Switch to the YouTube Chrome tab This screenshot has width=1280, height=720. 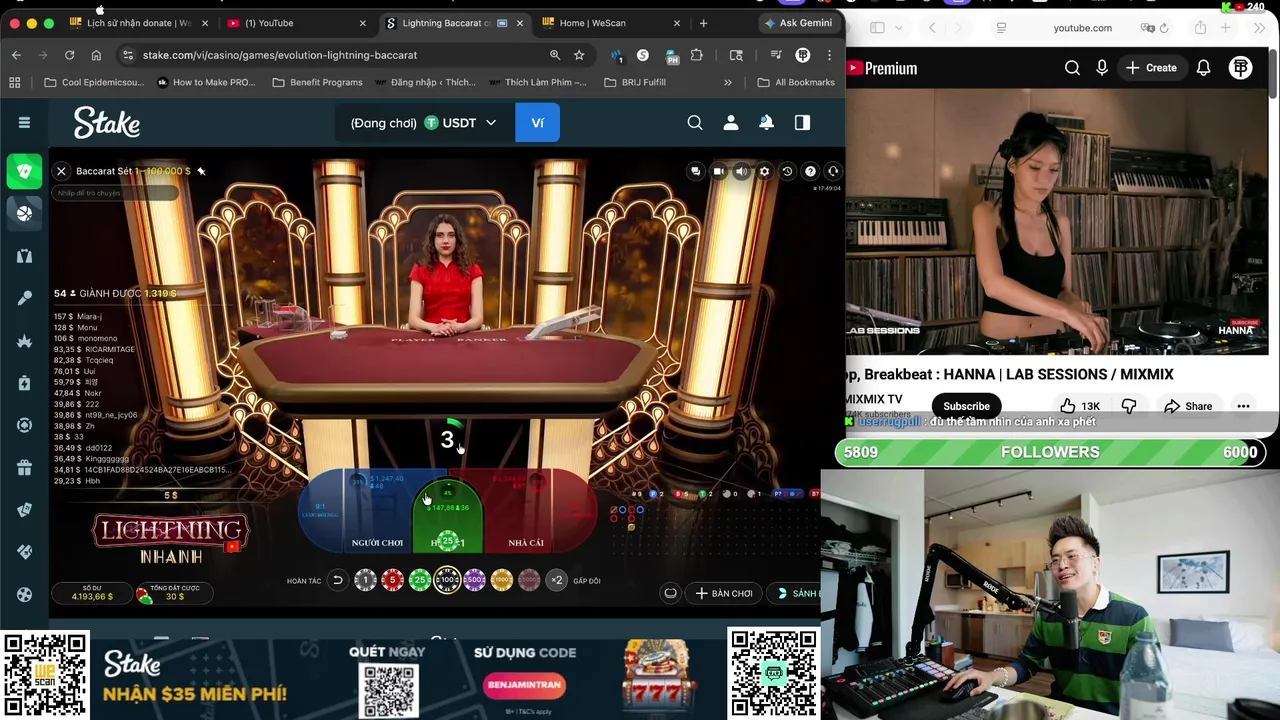tap(295, 22)
